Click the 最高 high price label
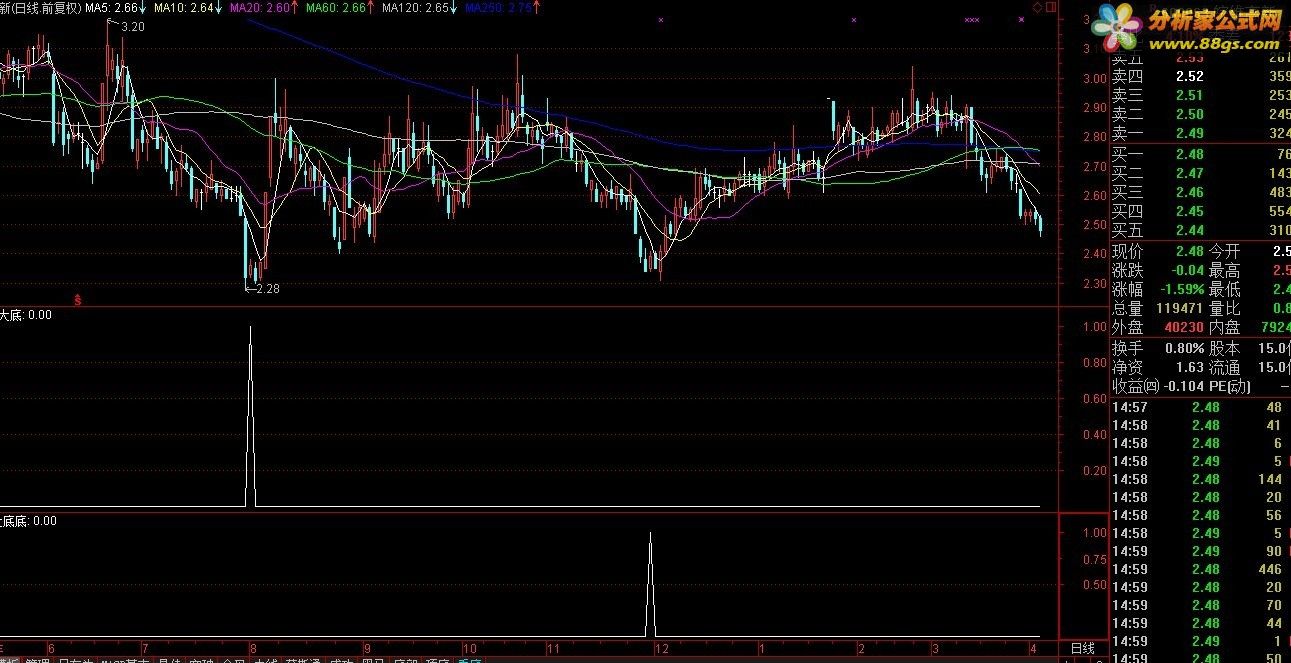The image size is (1291, 663). point(1224,271)
